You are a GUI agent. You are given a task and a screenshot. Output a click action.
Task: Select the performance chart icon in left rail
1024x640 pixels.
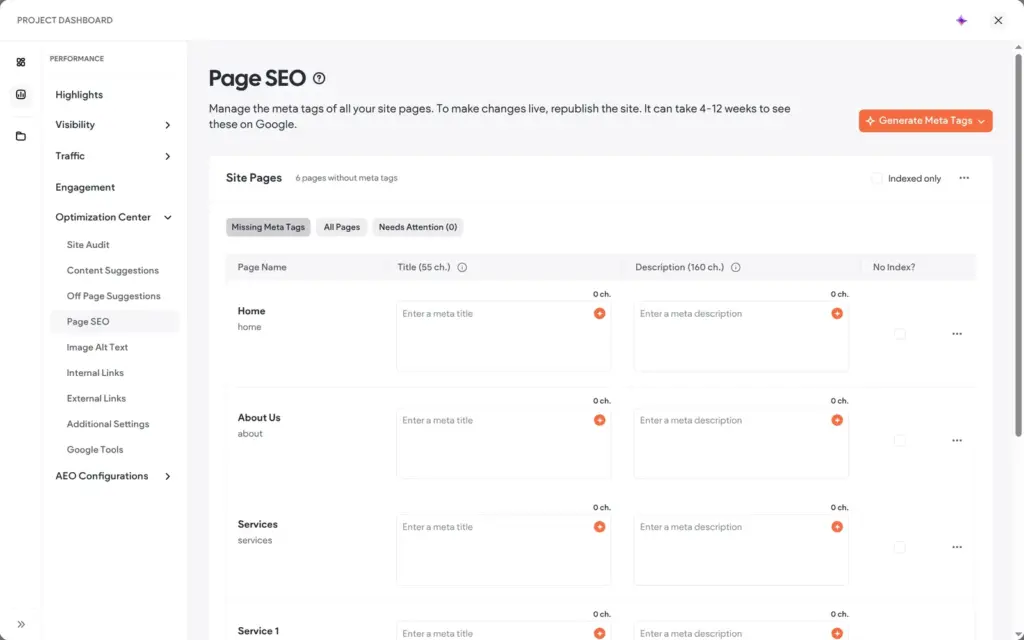tap(21, 95)
